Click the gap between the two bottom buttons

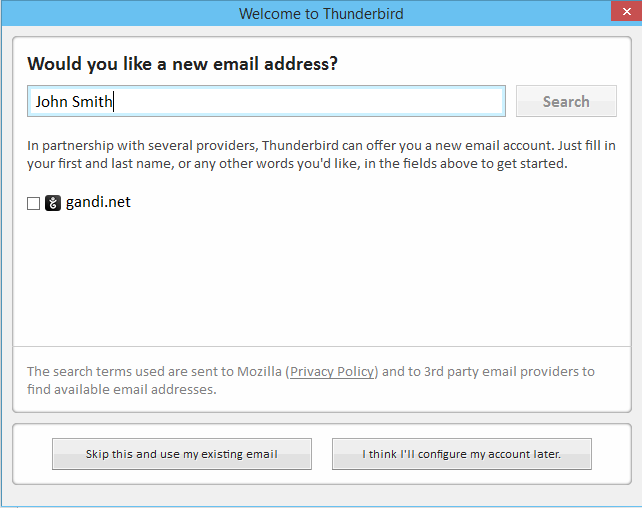(322, 454)
